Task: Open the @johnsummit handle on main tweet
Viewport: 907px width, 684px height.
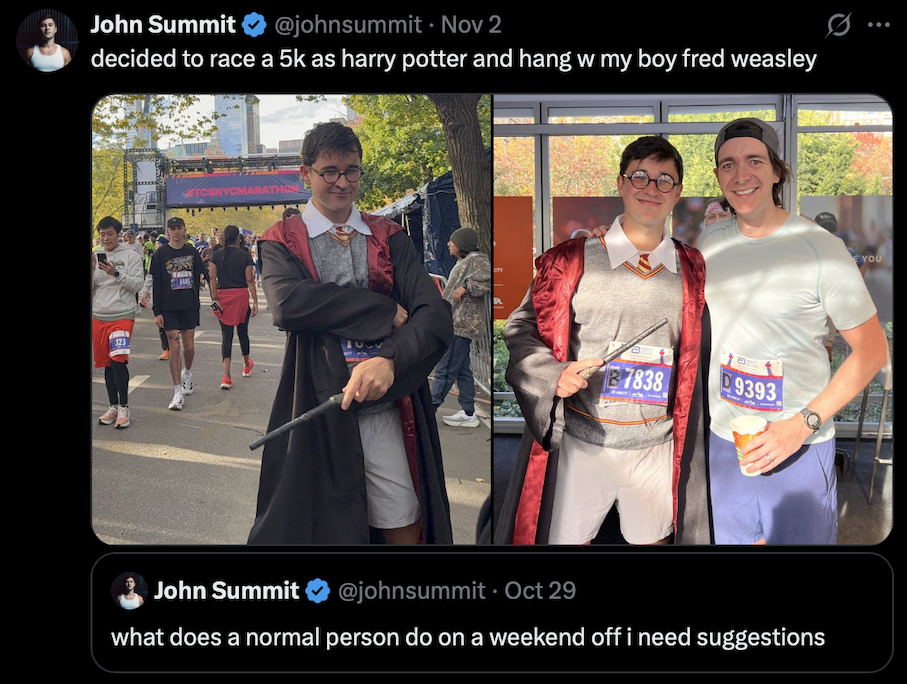Action: (x=347, y=25)
